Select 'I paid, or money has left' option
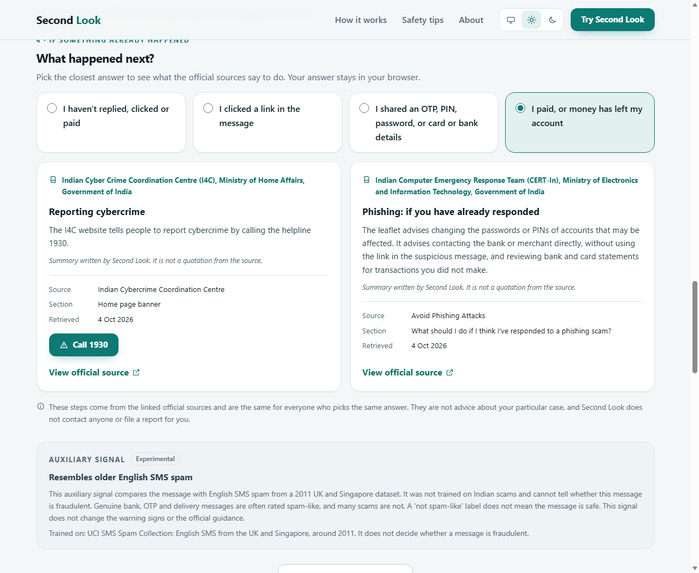Viewport: 699px width, 573px height. point(580,123)
